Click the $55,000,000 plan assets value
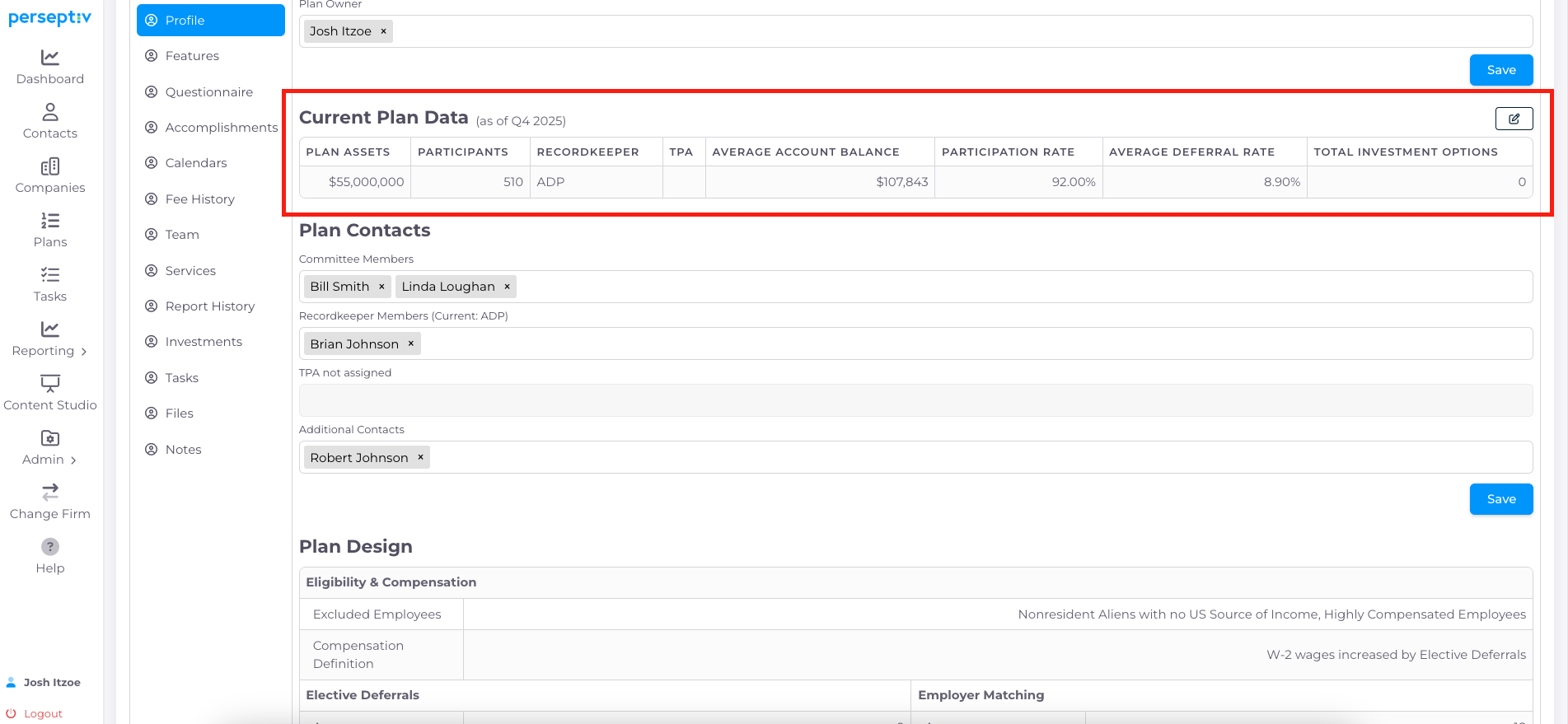This screenshot has width=1568, height=724. coord(366,182)
